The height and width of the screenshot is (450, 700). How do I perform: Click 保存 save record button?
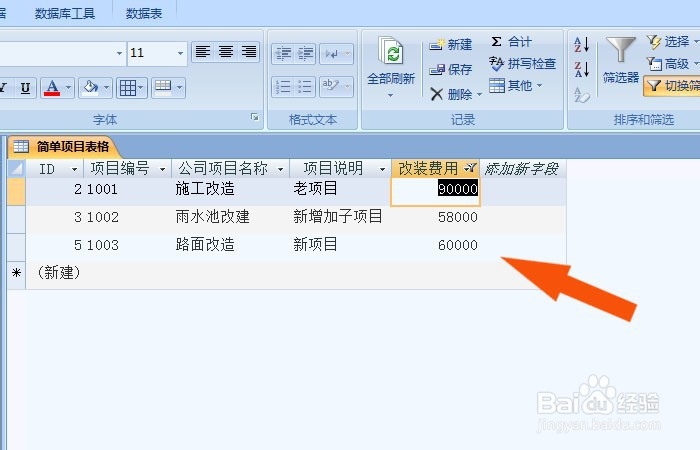450,70
